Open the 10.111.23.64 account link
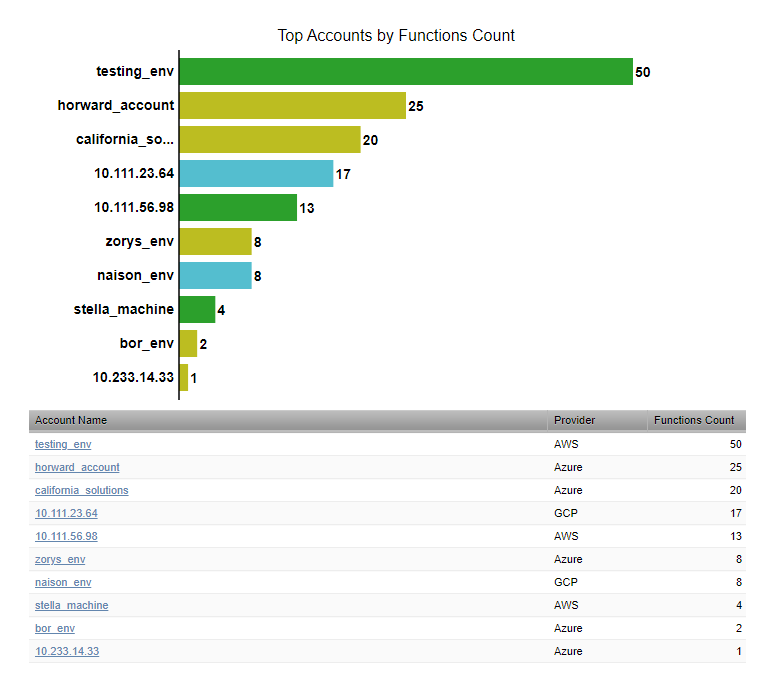The width and height of the screenshot is (780, 693). (x=66, y=513)
